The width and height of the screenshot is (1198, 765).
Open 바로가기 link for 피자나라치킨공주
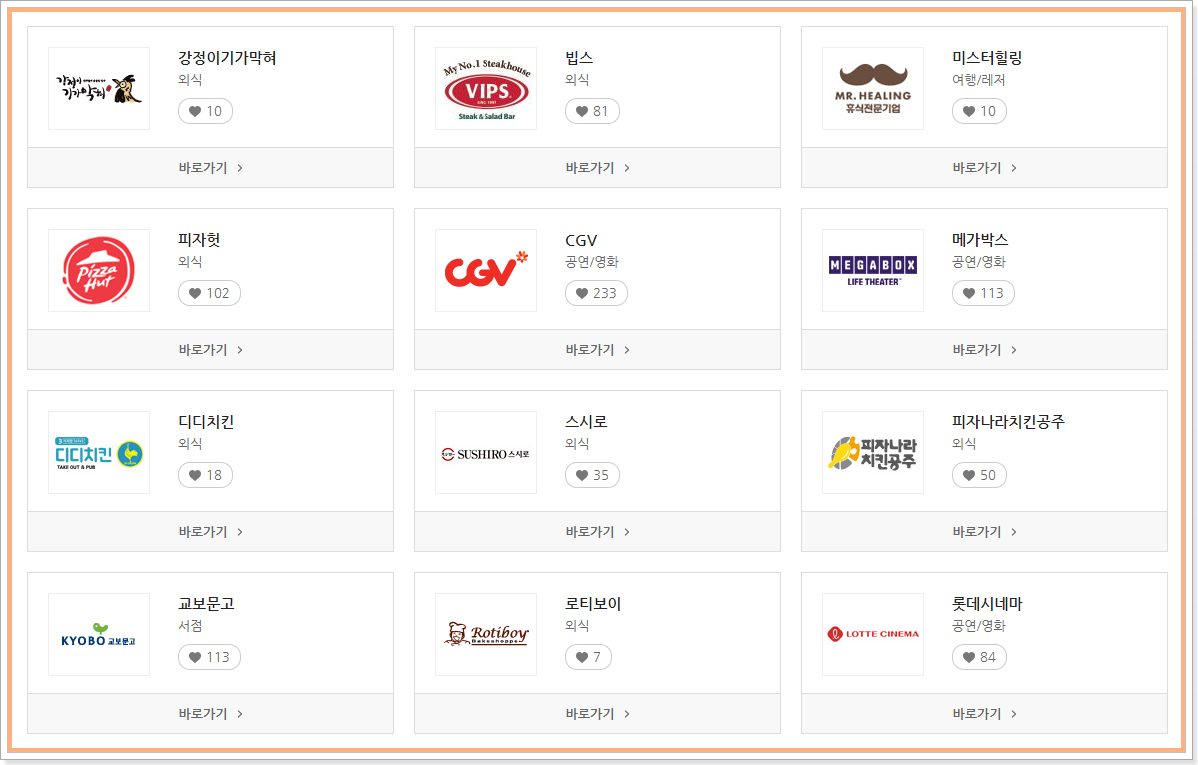pyautogui.click(x=984, y=531)
